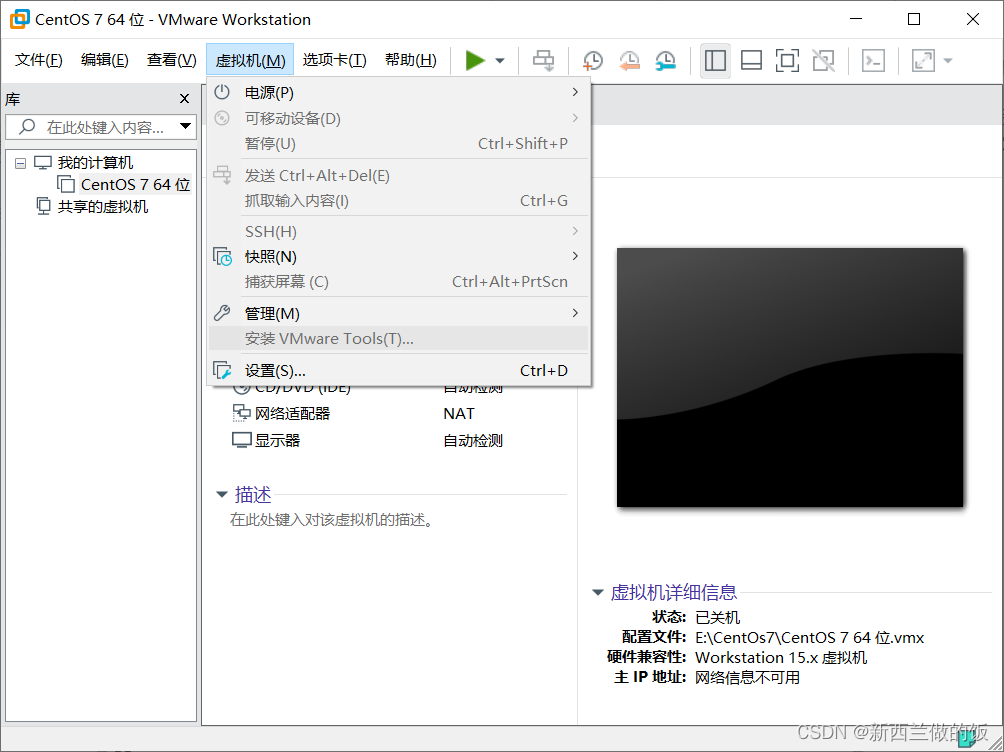Open the console view toolbar icon
Image resolution: width=1004 pixels, height=752 pixels.
(873, 61)
